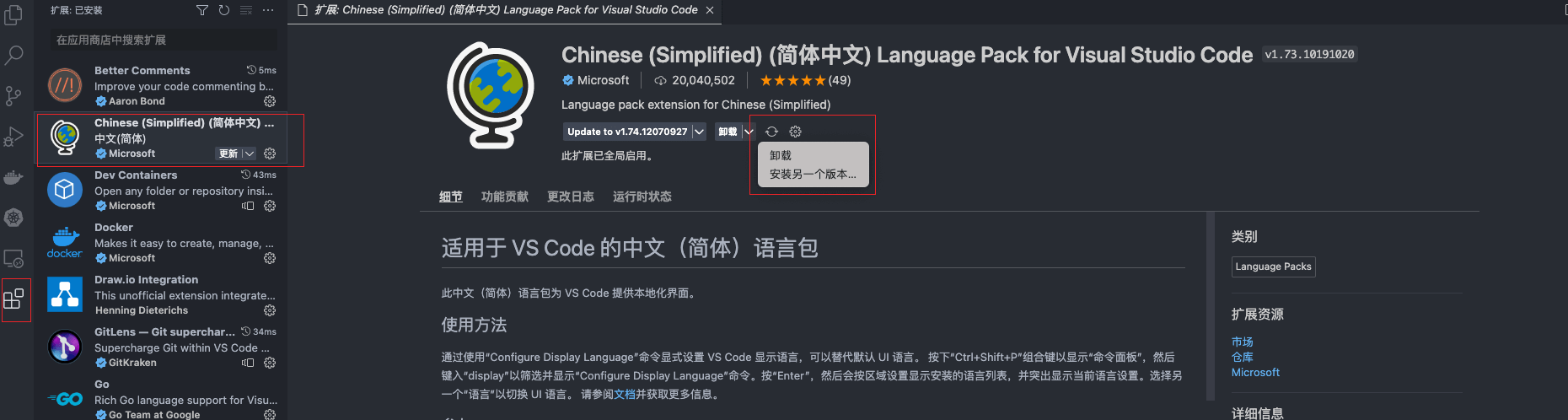Screen dimensions: 1568x420
Task: Click the refresh extensions icon in sidebar header
Action: tap(224, 10)
